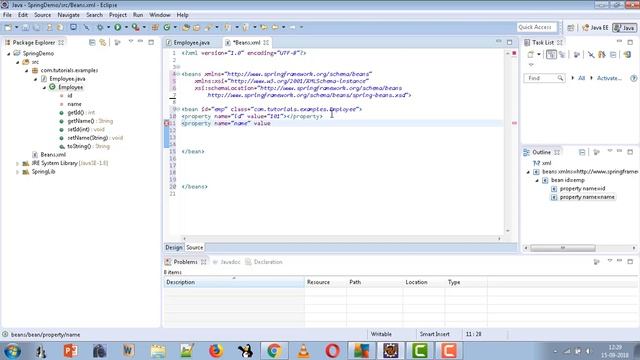Expand SpringLib node
Viewport: 640px width, 360px height.
point(18,172)
